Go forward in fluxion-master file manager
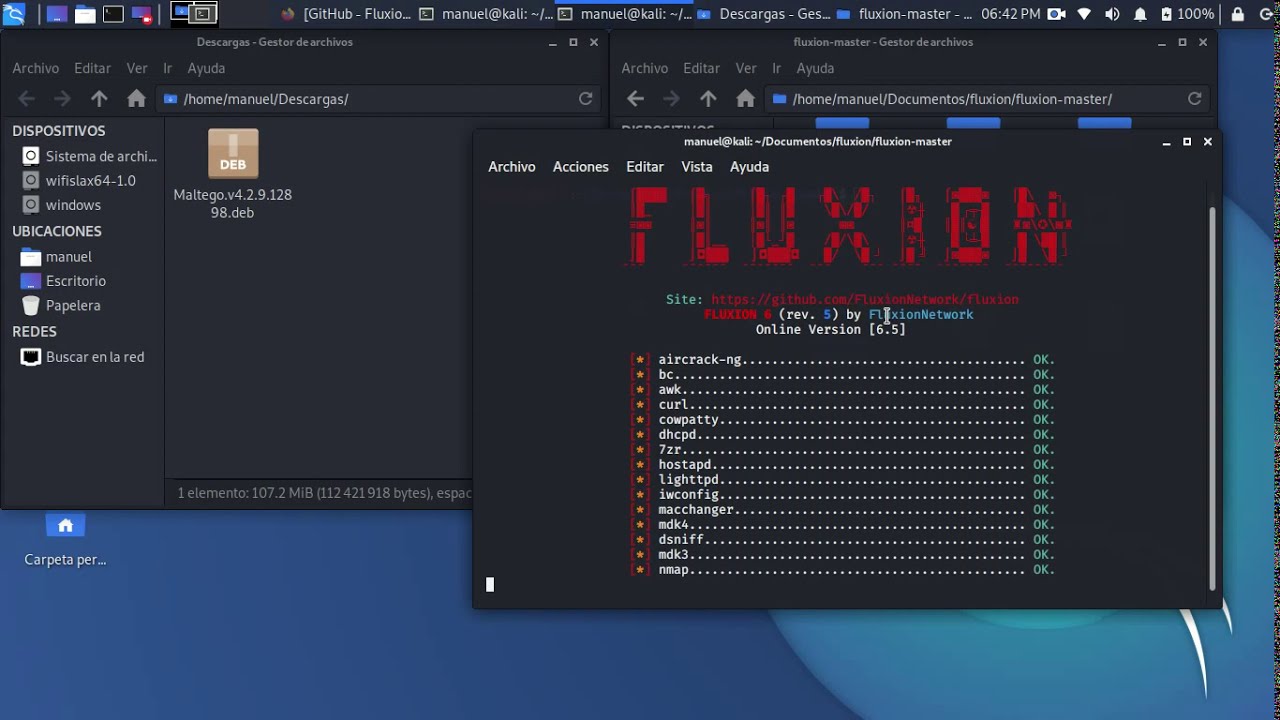1280x720 pixels. pos(671,99)
